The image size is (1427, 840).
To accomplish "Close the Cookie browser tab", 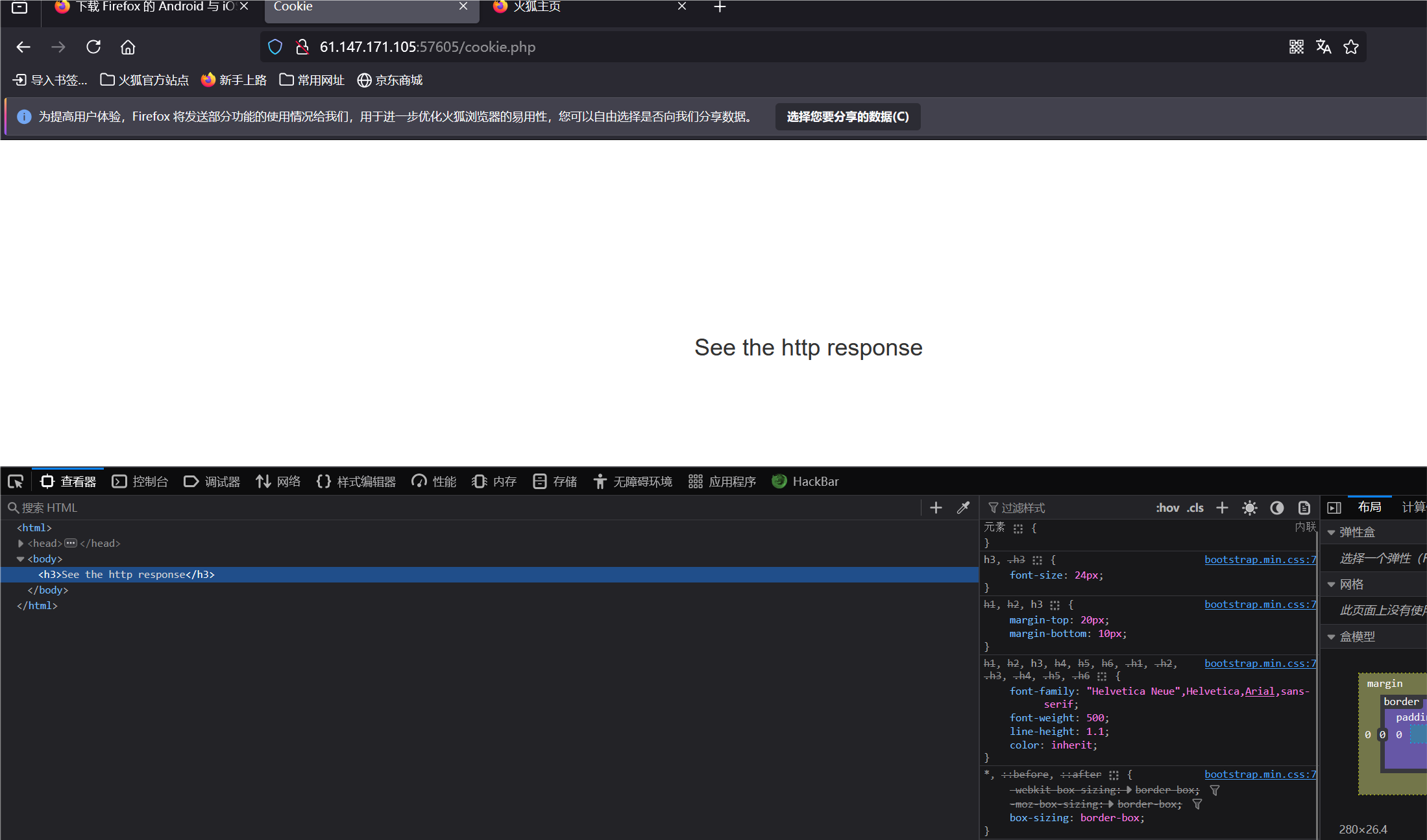I will [463, 6].
